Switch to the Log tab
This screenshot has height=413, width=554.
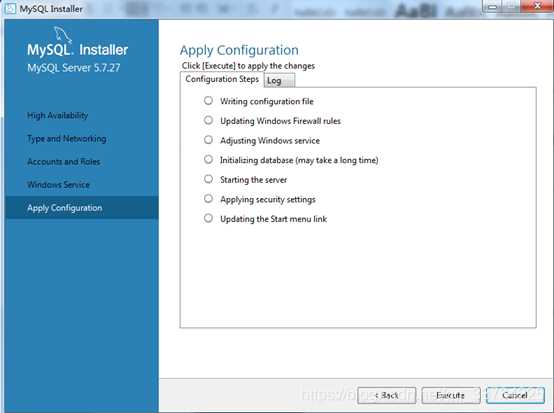[279, 81]
